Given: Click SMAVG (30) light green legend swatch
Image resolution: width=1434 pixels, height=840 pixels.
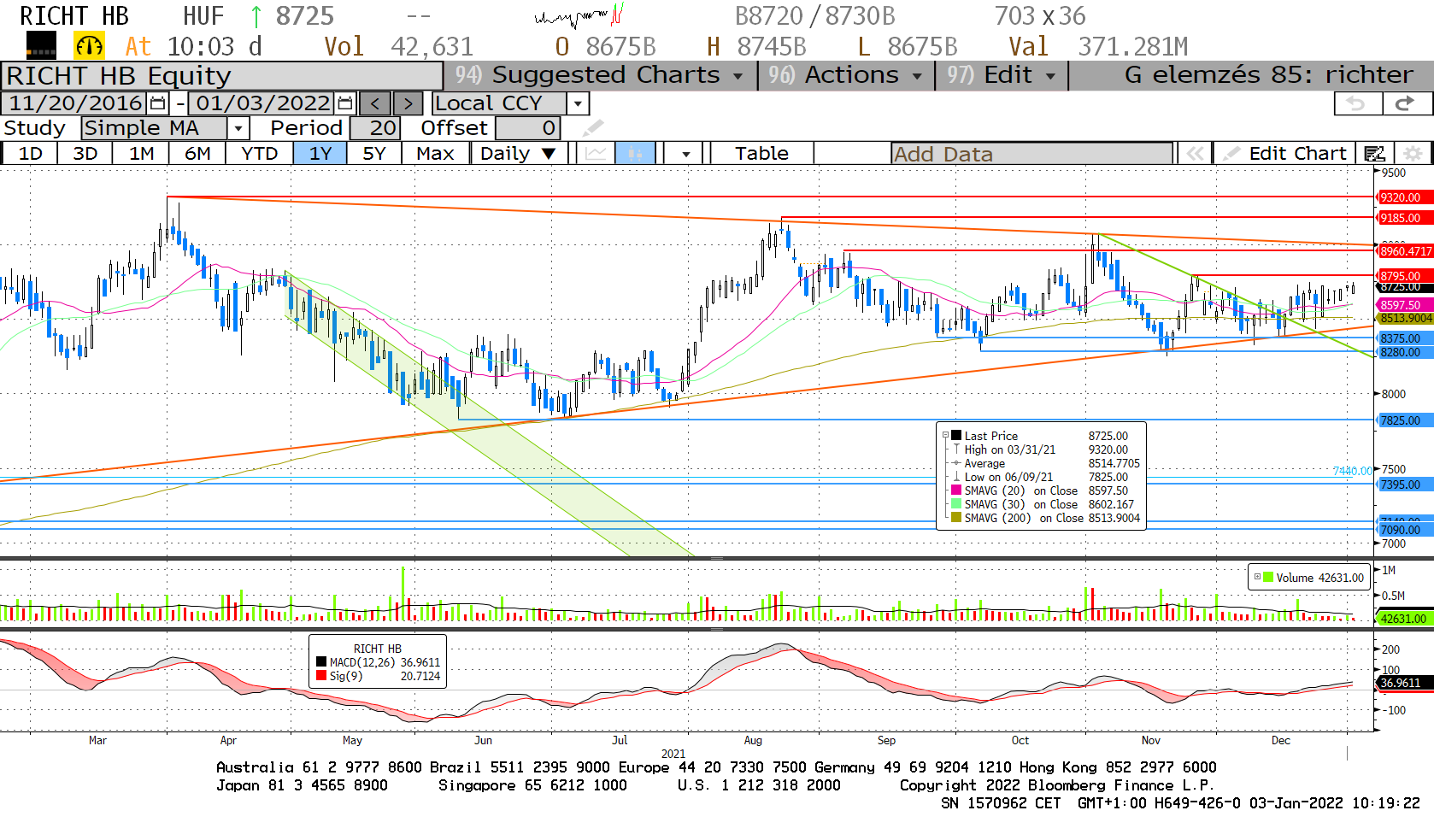Looking at the screenshot, I should [x=956, y=504].
